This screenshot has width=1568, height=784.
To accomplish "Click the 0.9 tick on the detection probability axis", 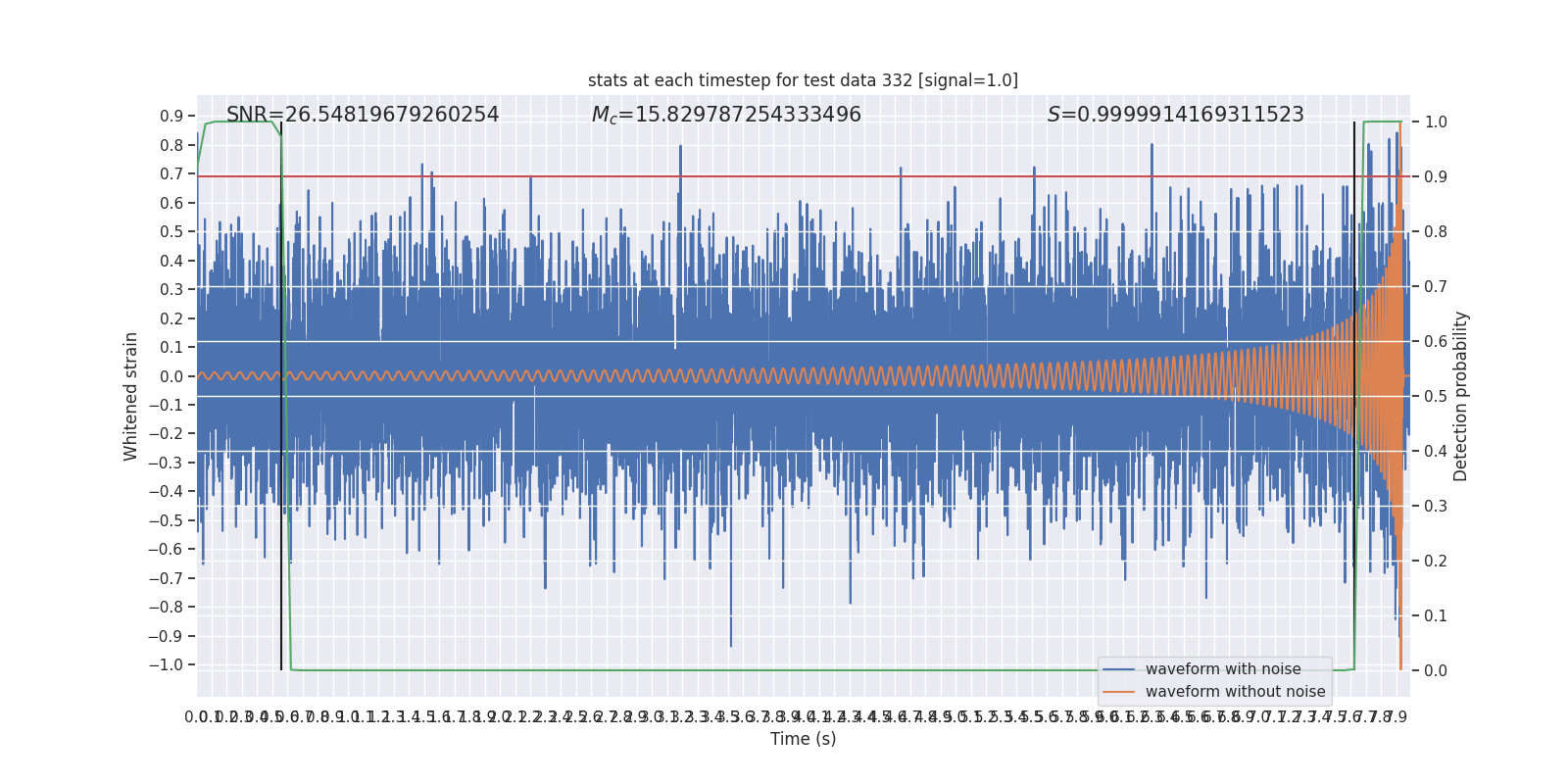I will [x=1436, y=176].
